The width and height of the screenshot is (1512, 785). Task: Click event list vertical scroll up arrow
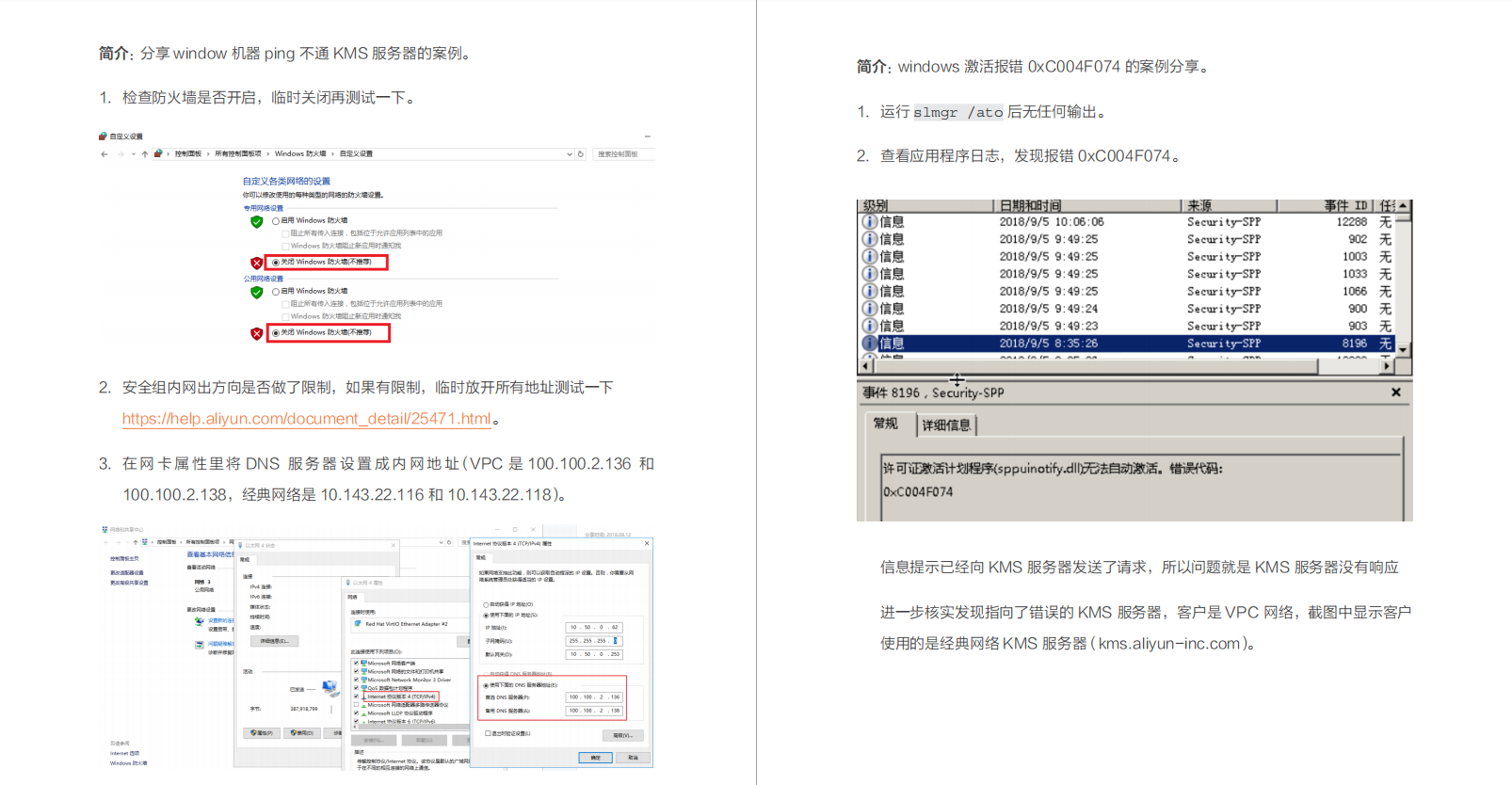point(1403,206)
